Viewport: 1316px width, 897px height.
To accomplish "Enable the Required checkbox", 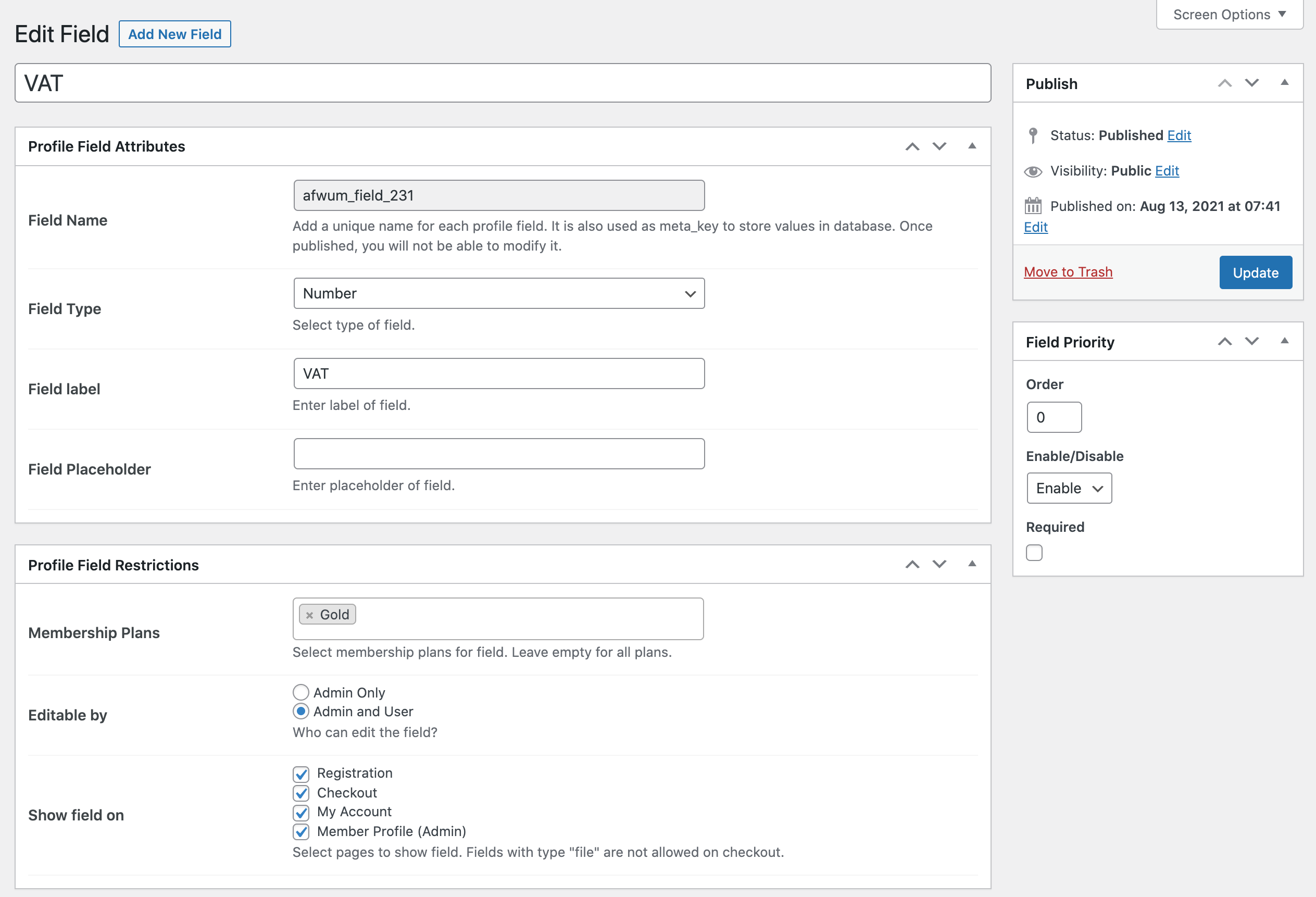I will [x=1034, y=552].
